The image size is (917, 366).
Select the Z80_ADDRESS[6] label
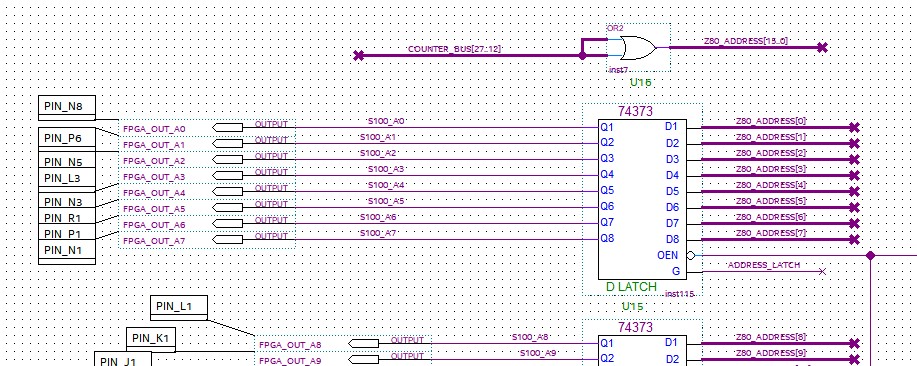771,217
